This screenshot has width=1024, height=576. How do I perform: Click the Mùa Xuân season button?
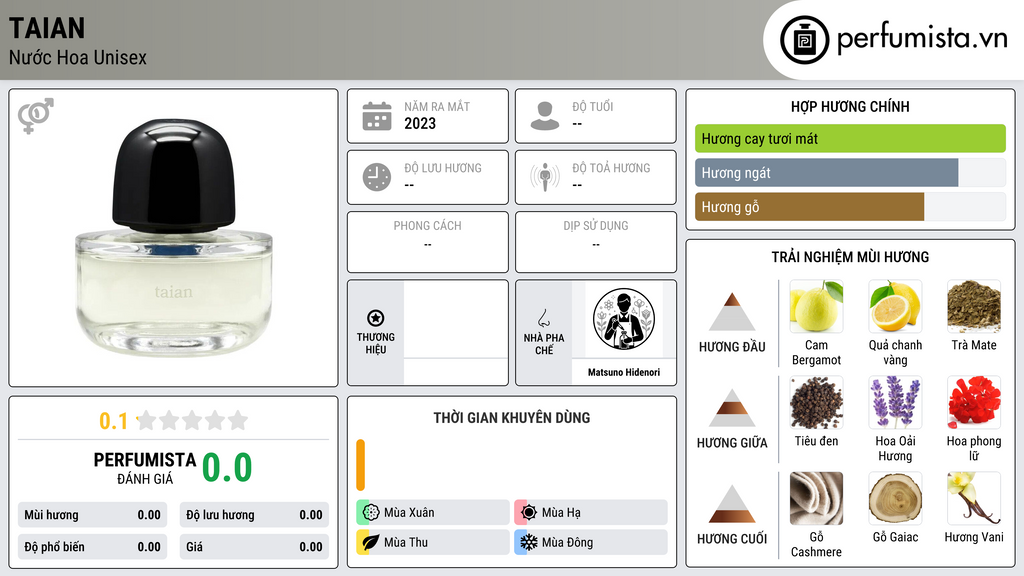[x=433, y=512]
